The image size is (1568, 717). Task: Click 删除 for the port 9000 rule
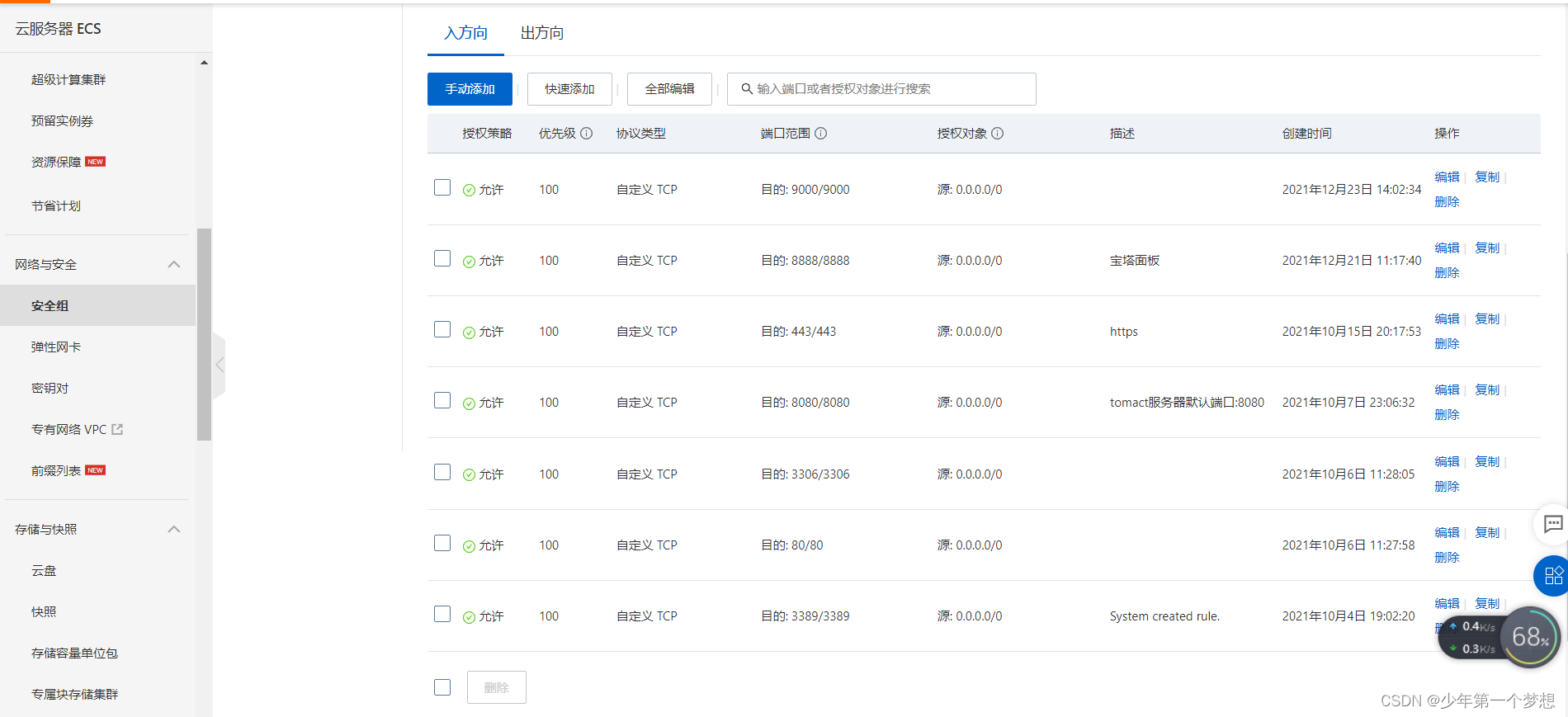(1447, 201)
